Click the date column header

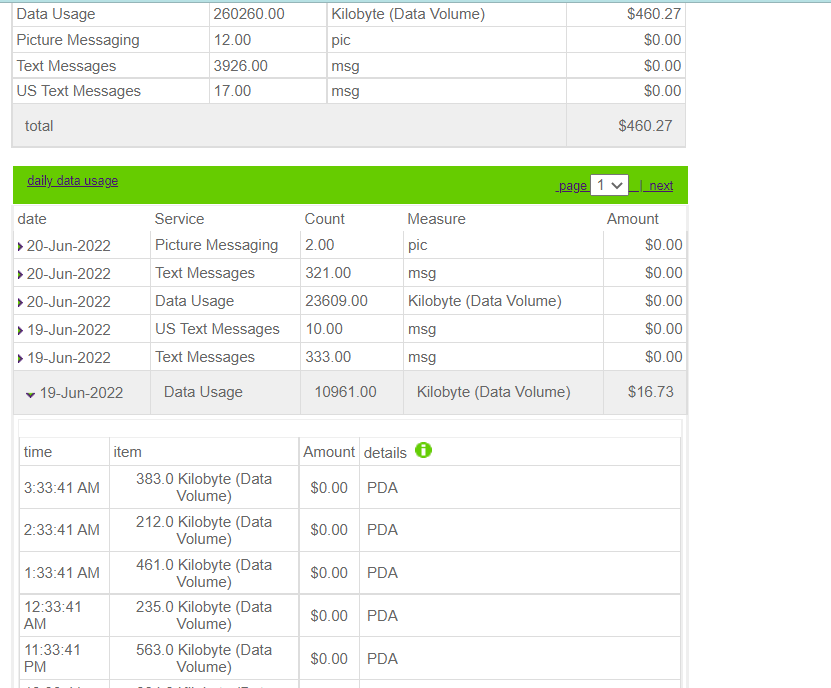32,219
